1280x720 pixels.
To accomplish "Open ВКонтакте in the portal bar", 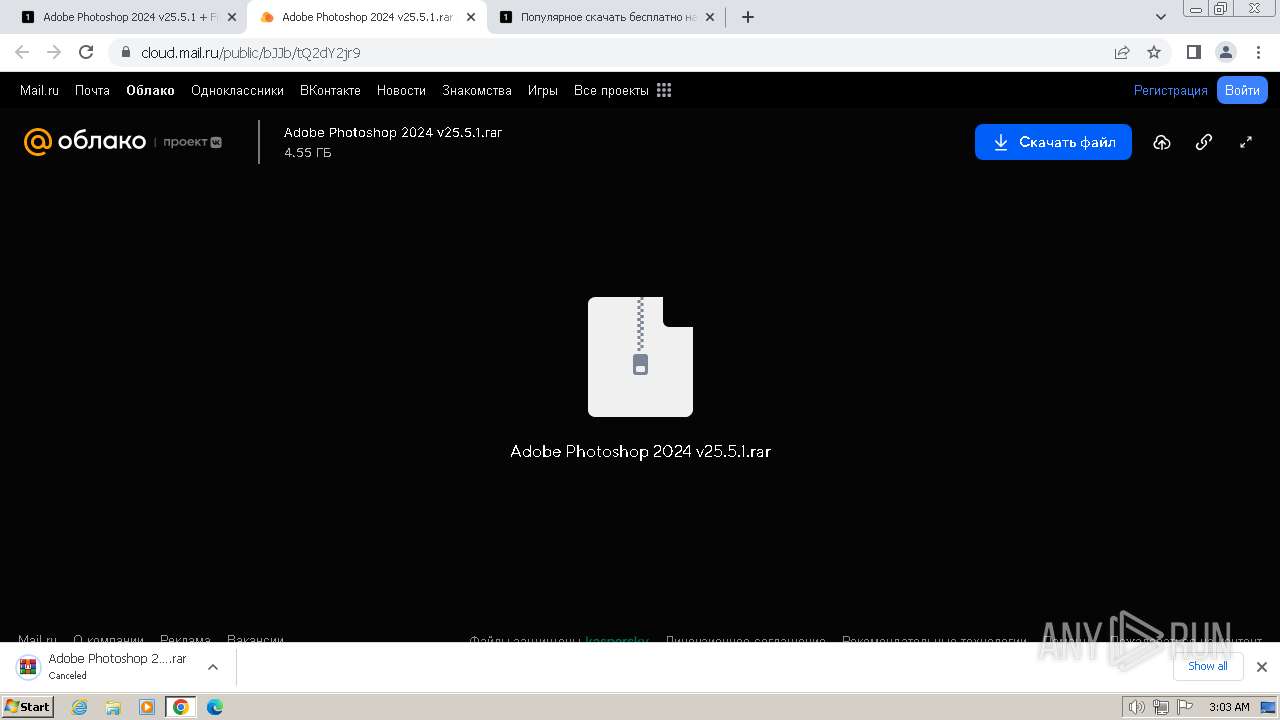I will click(330, 90).
